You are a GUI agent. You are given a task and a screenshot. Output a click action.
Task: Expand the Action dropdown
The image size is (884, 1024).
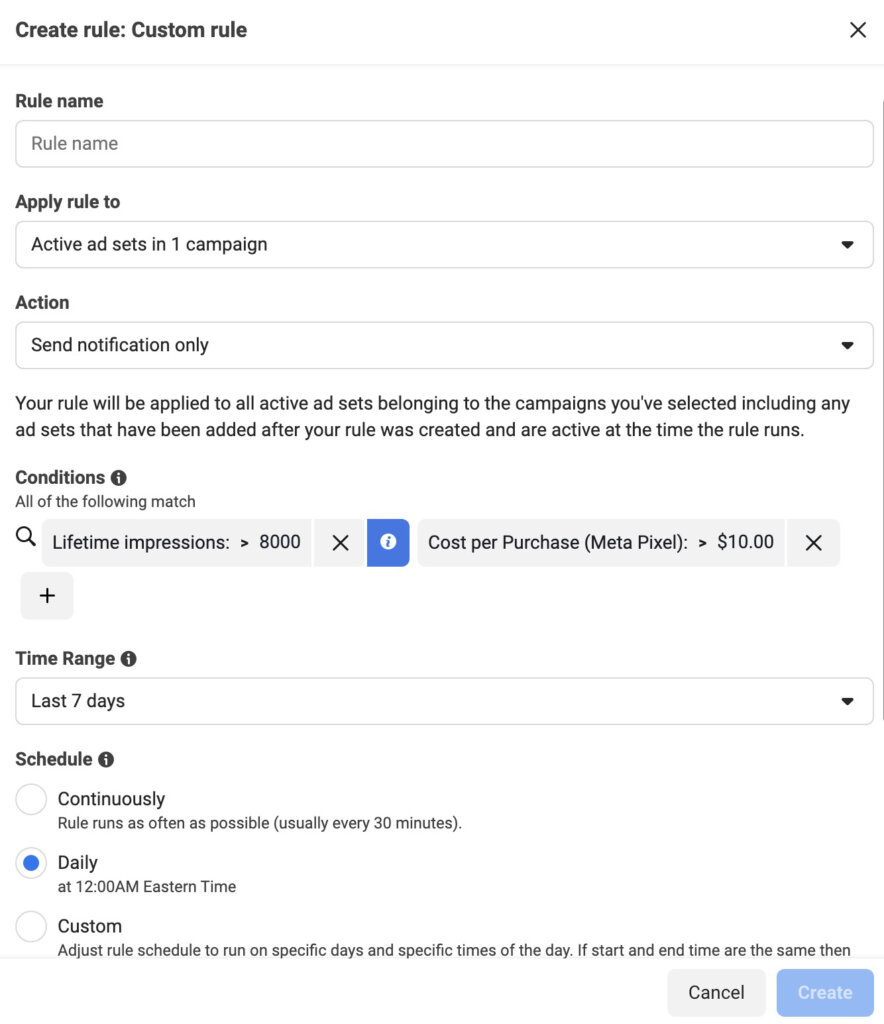[443, 345]
